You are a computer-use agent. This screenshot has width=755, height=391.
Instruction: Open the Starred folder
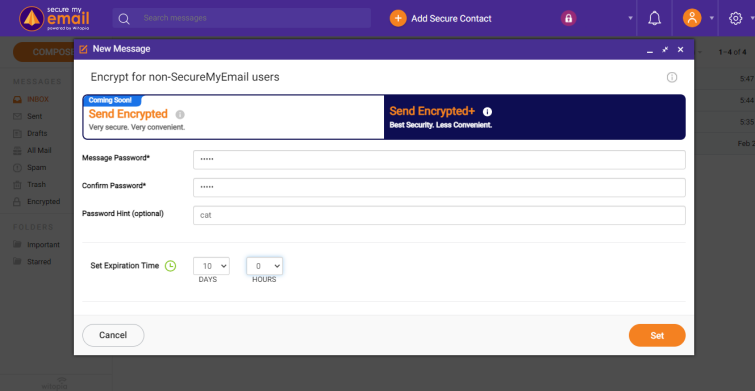pos(39,261)
